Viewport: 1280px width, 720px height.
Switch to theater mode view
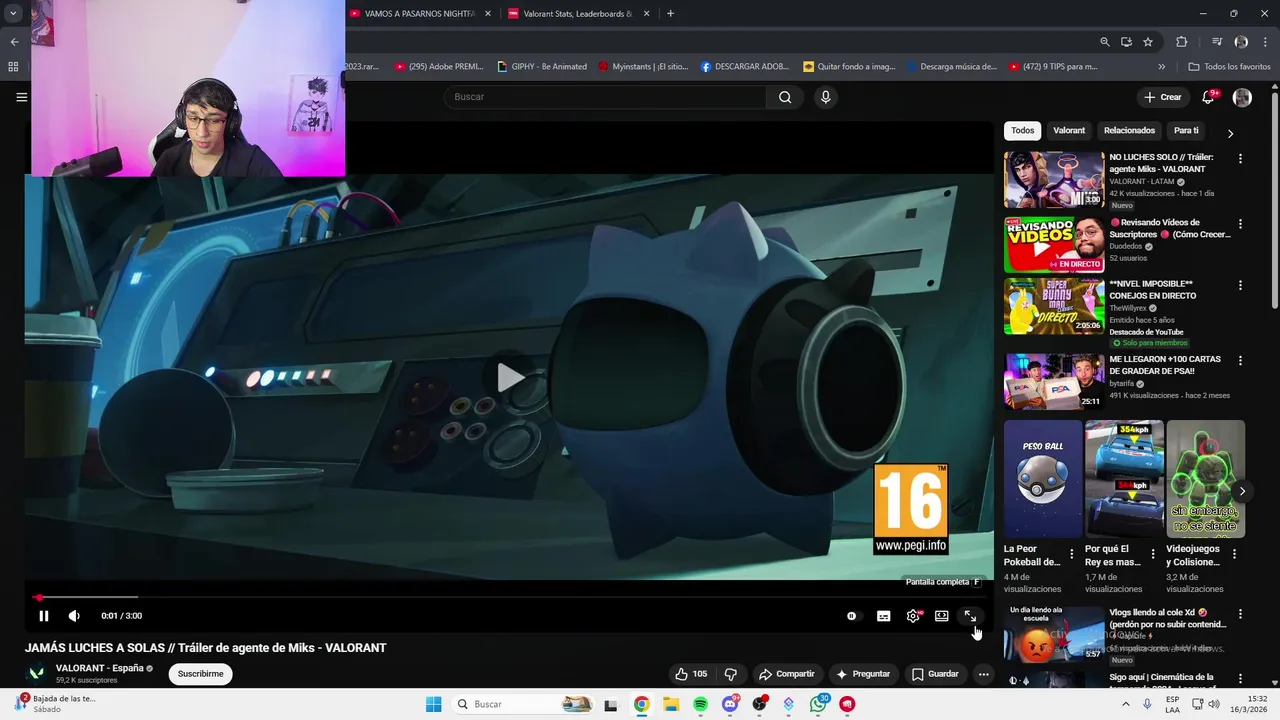(x=942, y=616)
